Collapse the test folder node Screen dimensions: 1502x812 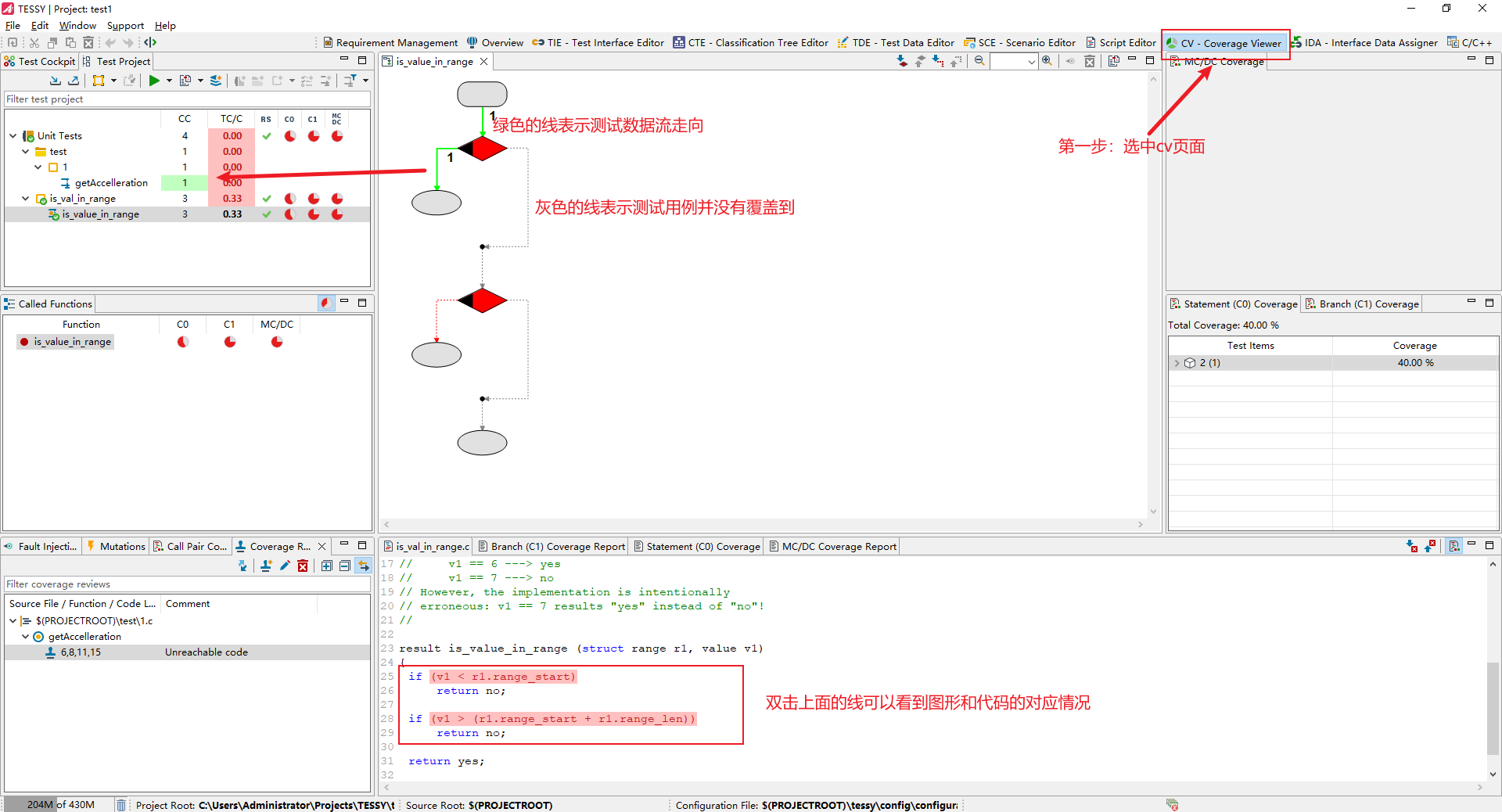tap(26, 152)
